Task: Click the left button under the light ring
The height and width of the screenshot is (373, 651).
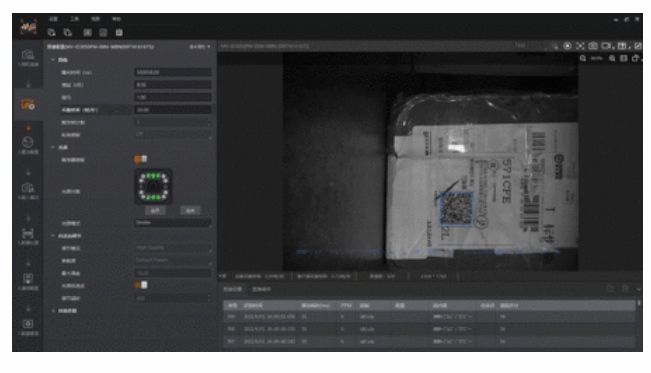Action: point(155,211)
